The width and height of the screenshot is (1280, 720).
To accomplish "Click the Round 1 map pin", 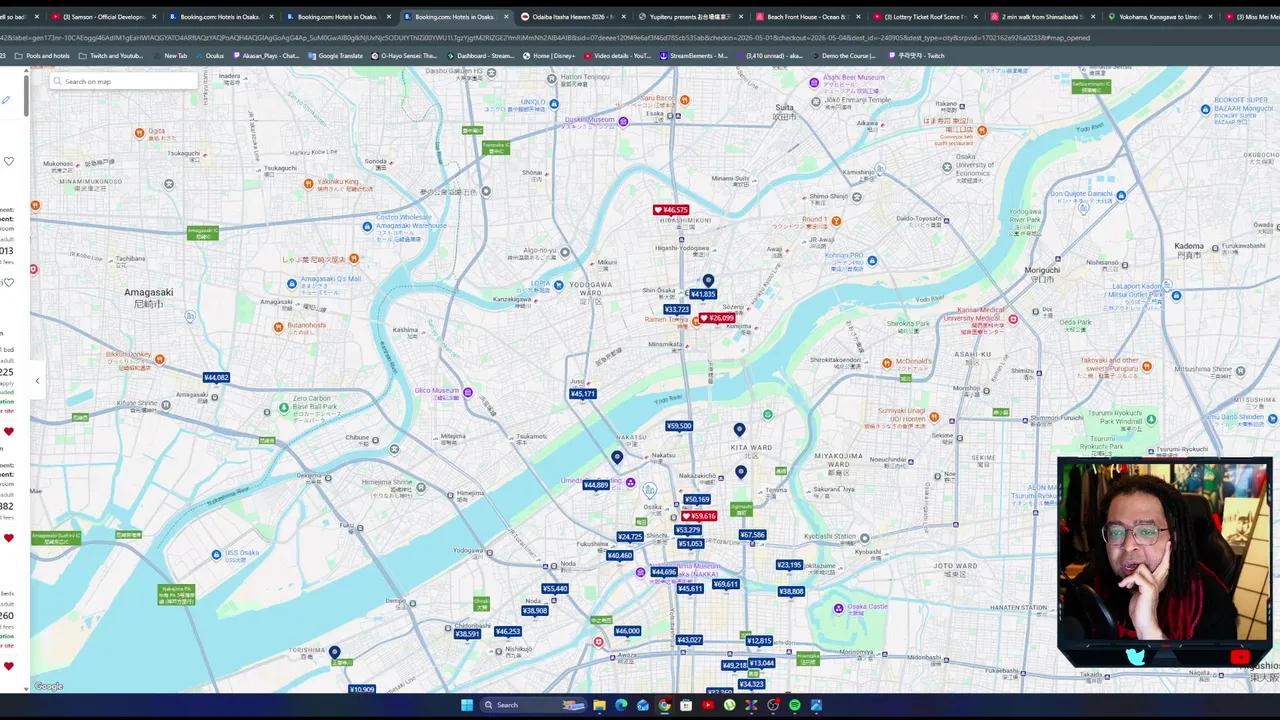I will click(x=836, y=221).
